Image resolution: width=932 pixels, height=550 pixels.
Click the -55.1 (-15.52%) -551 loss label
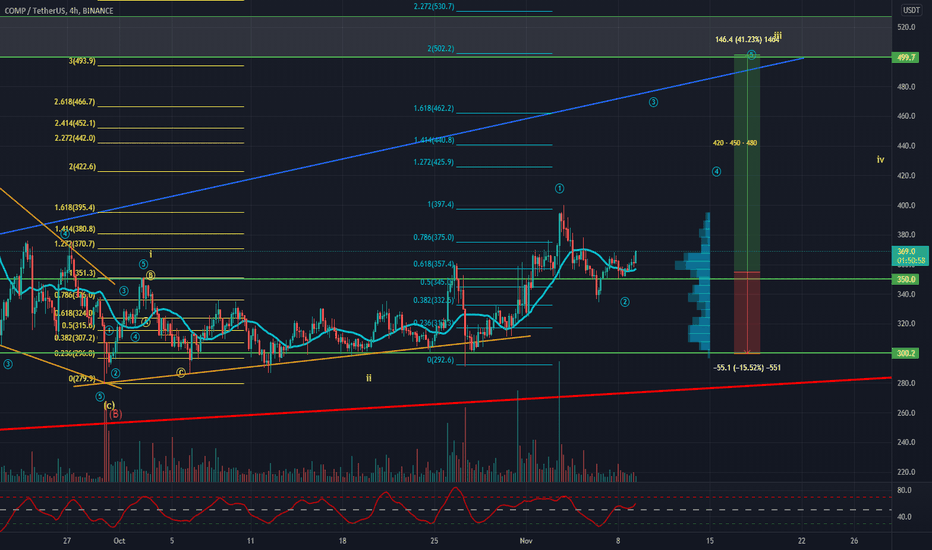tap(747, 368)
